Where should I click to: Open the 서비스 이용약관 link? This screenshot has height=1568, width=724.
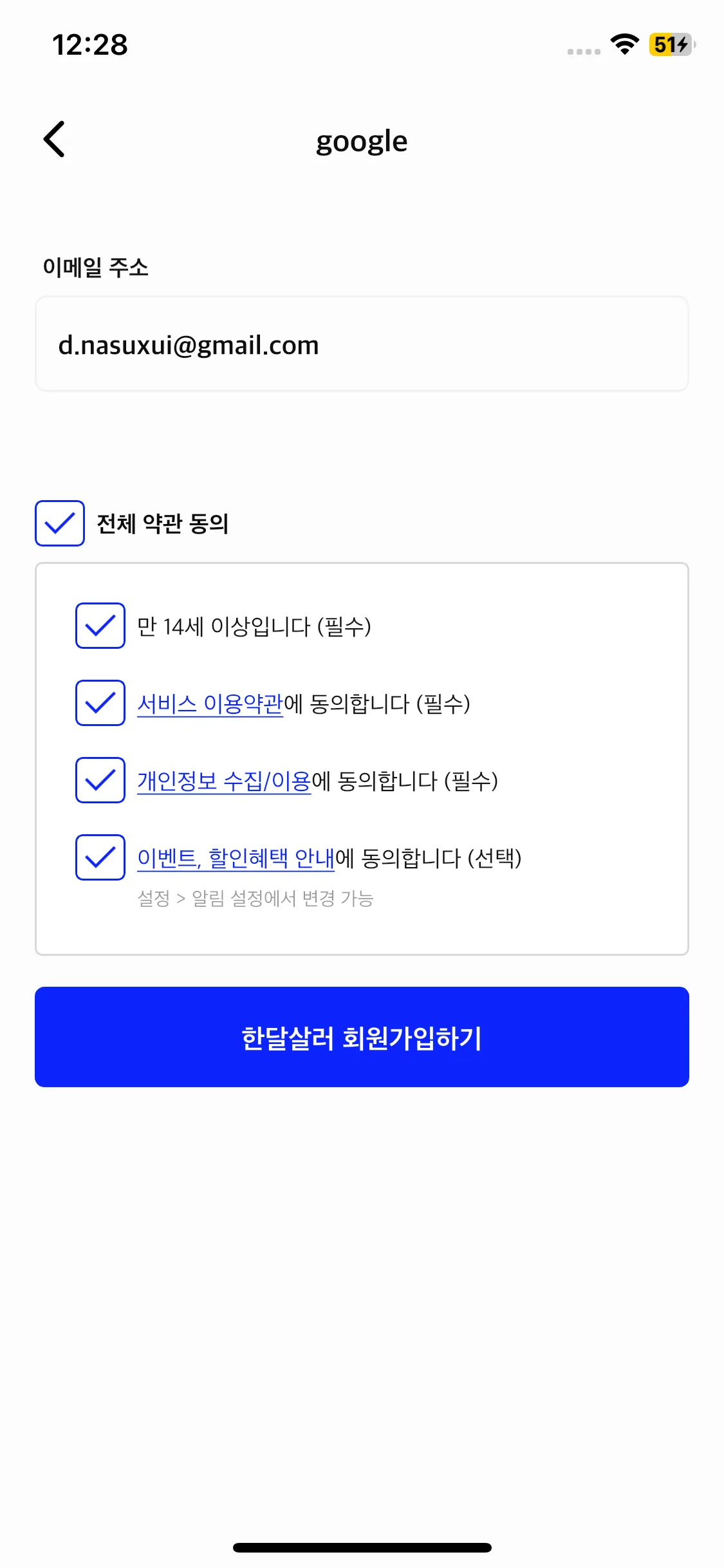(x=210, y=704)
